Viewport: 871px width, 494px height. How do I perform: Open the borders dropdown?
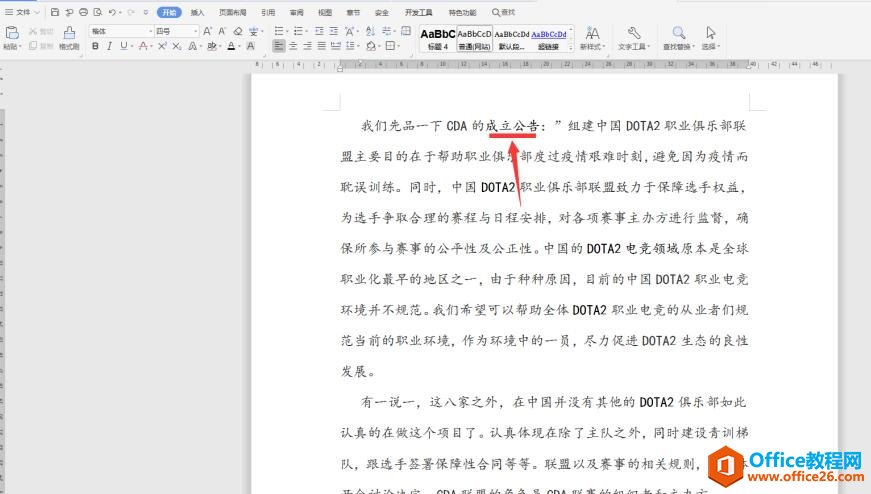pos(400,46)
